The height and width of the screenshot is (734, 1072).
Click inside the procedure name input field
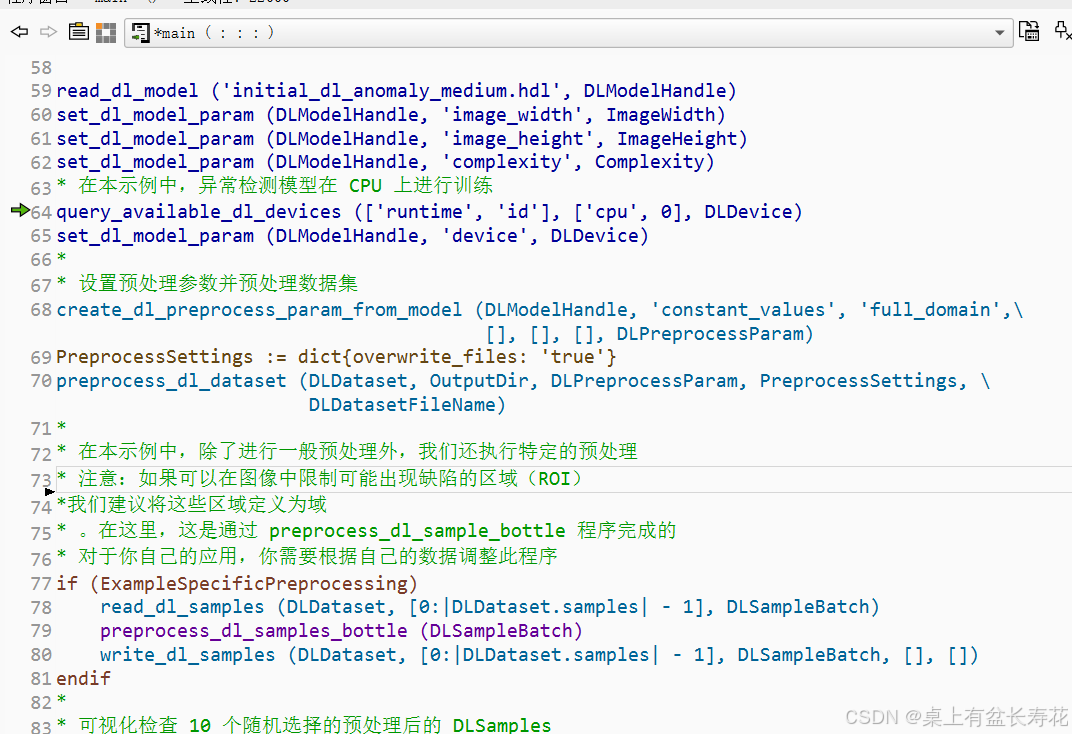coord(400,32)
